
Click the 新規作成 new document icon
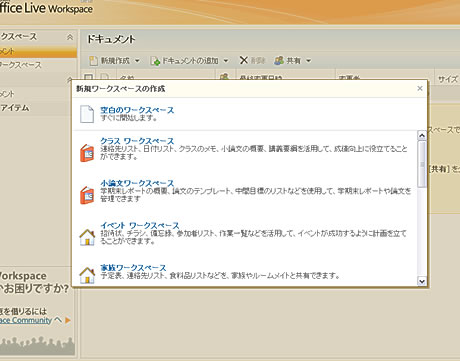click(x=93, y=61)
